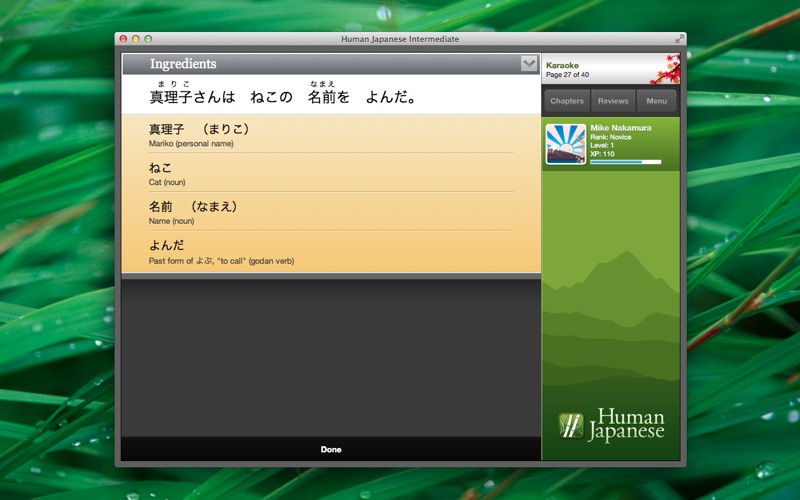The image size is (800, 500).
Task: Select the よんだ verb entry
Action: (330, 251)
